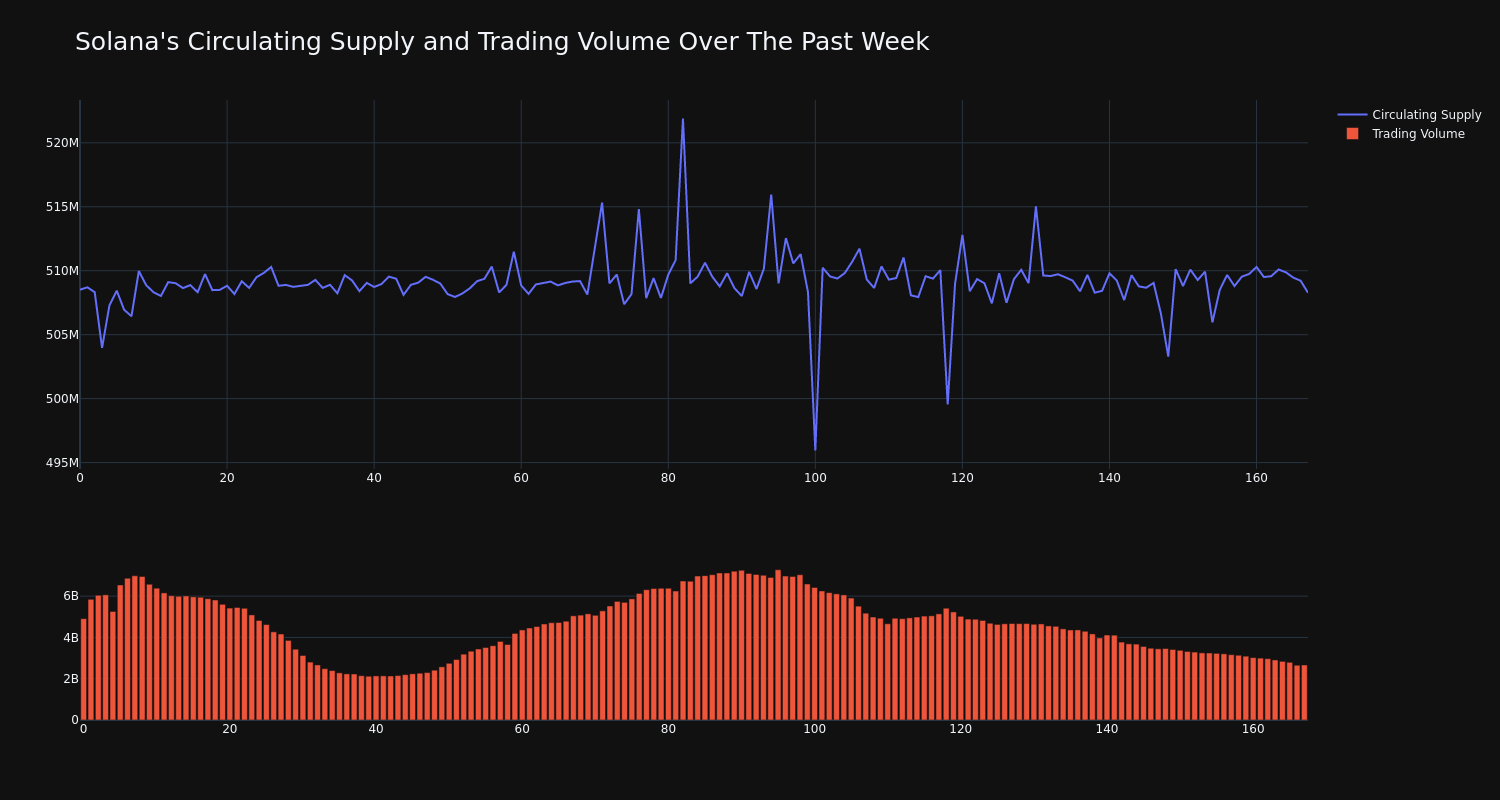The image size is (1500, 800).
Task: Click the 40 tick on volume x-axis
Action: pos(376,729)
